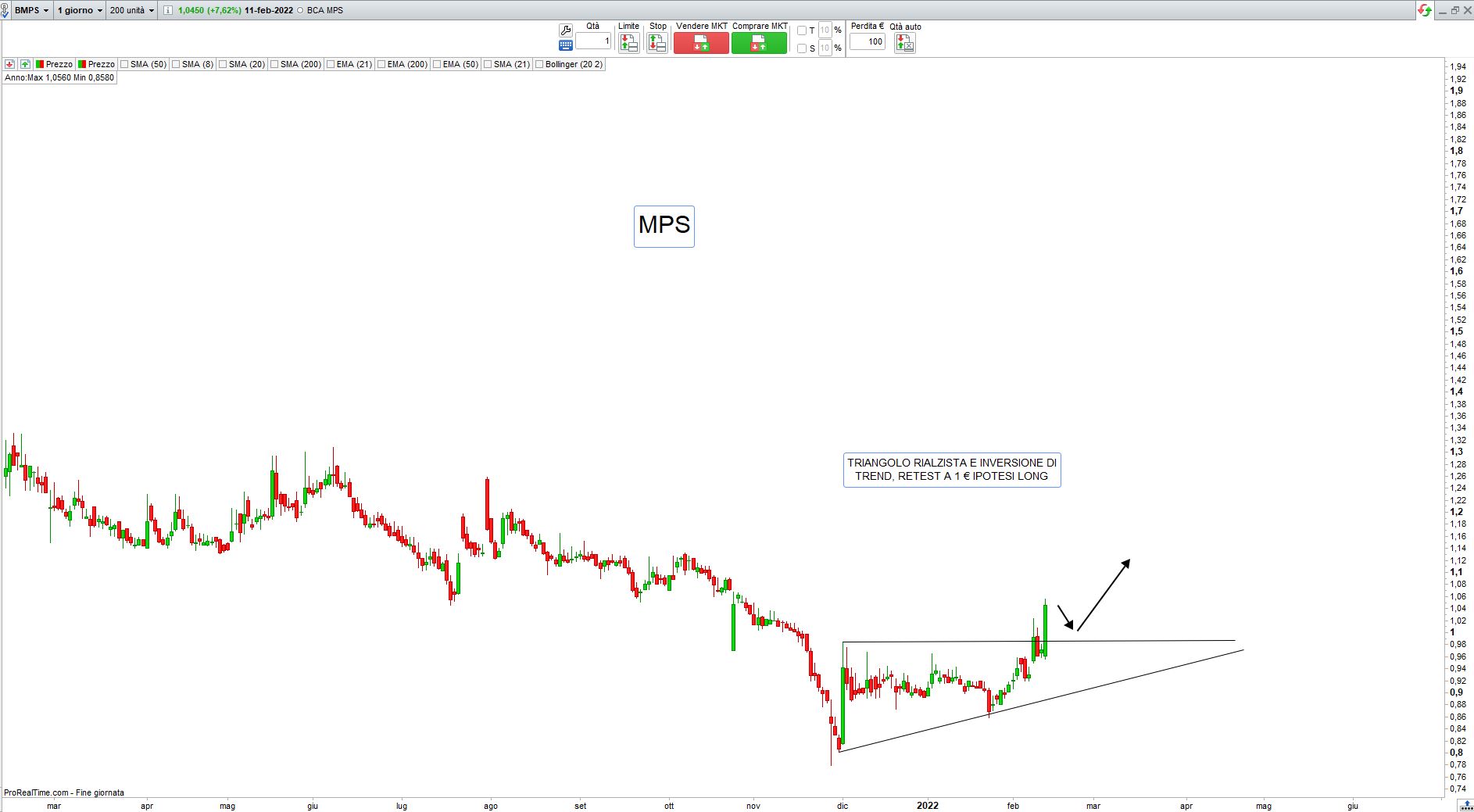Screen dimensions: 1474x812
Task: Click the 2022 year marker on time axis
Action: click(928, 806)
